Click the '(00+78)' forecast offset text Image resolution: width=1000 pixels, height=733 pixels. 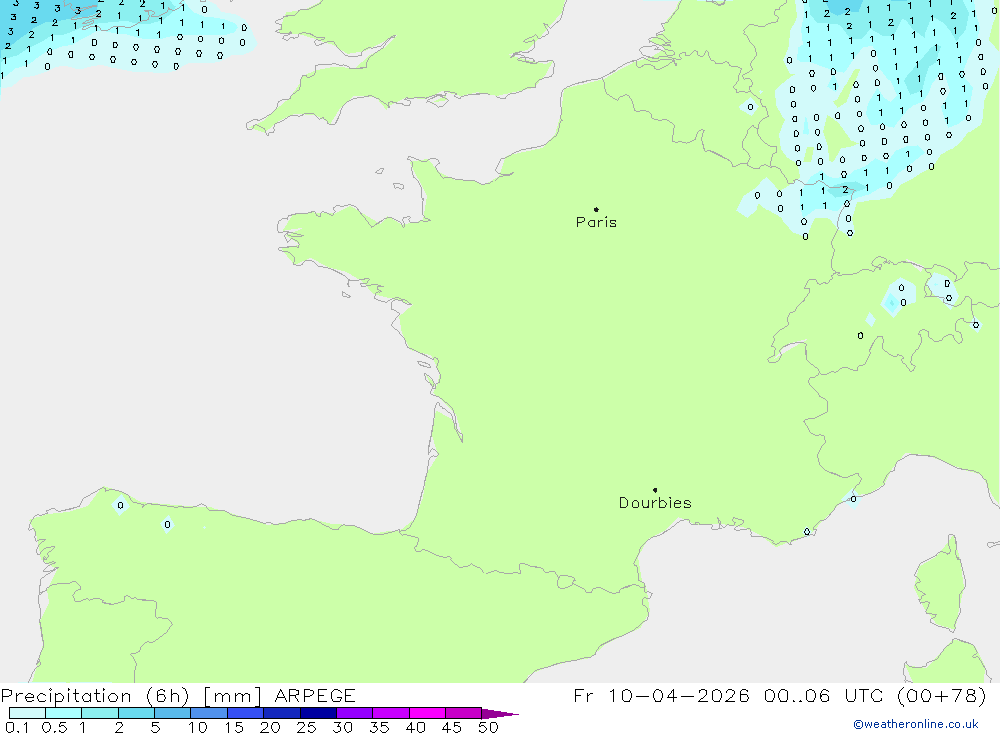pos(942,695)
